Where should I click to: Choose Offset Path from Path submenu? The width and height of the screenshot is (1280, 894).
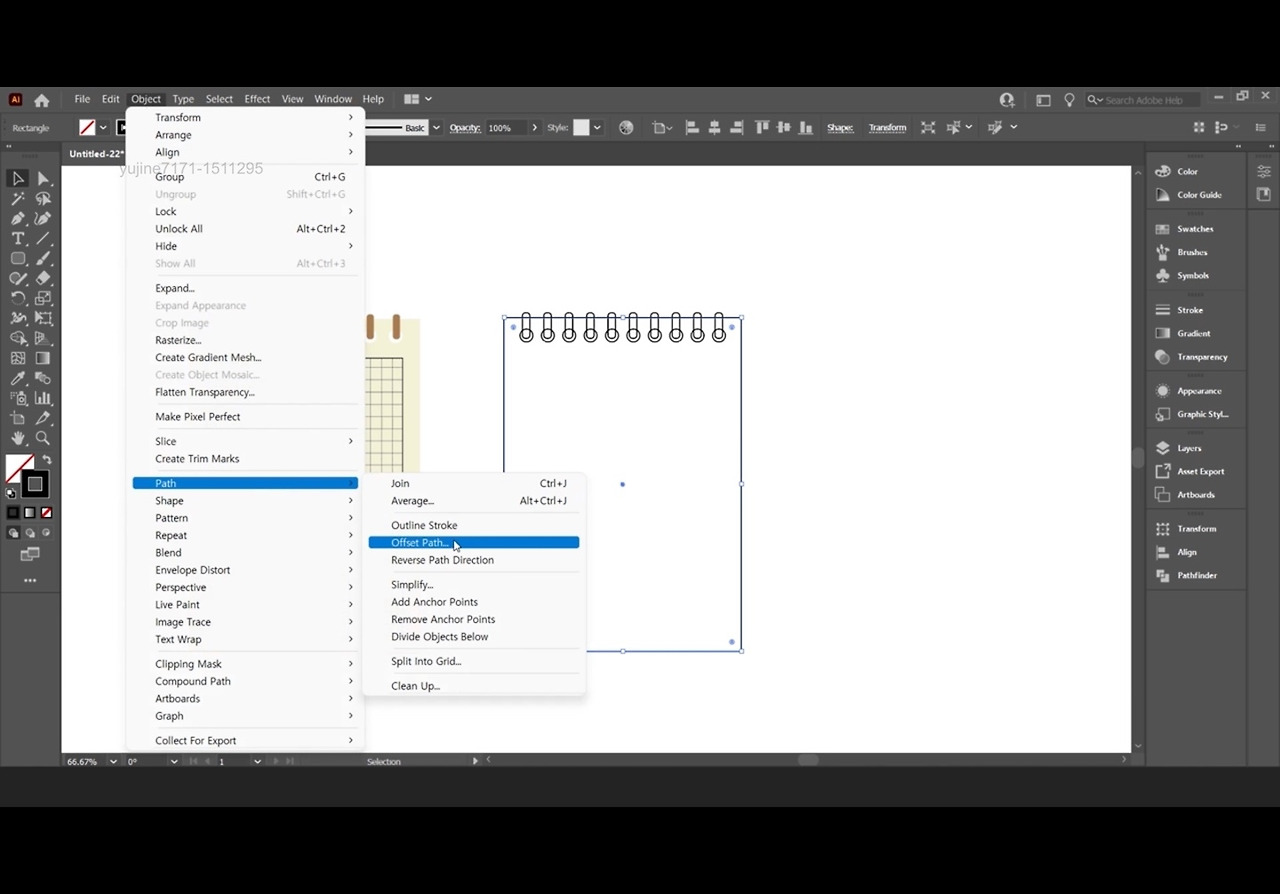pyautogui.click(x=474, y=543)
